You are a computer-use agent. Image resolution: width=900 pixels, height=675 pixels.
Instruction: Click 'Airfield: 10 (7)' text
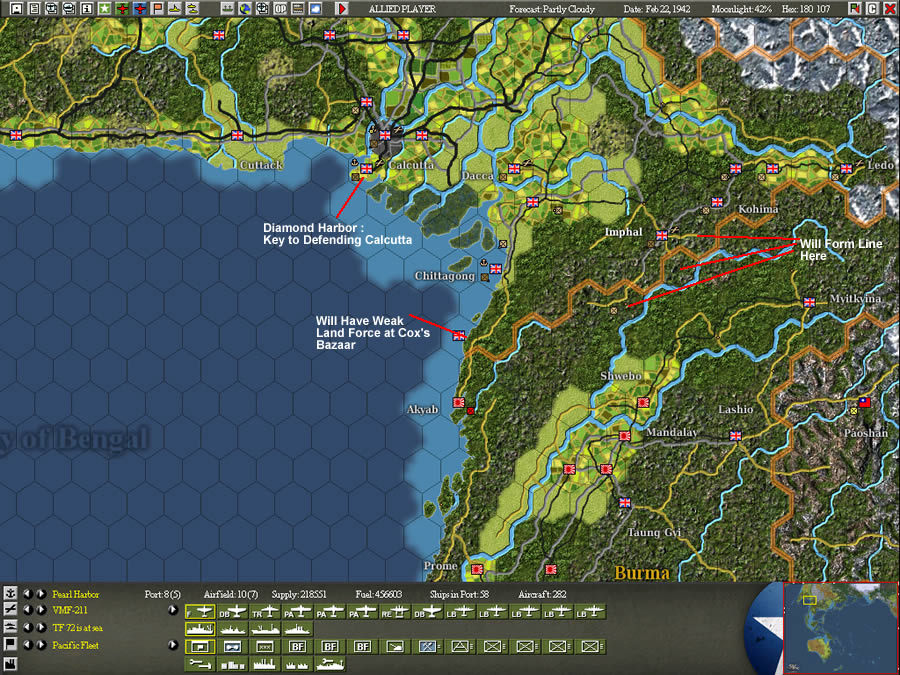(x=231, y=594)
